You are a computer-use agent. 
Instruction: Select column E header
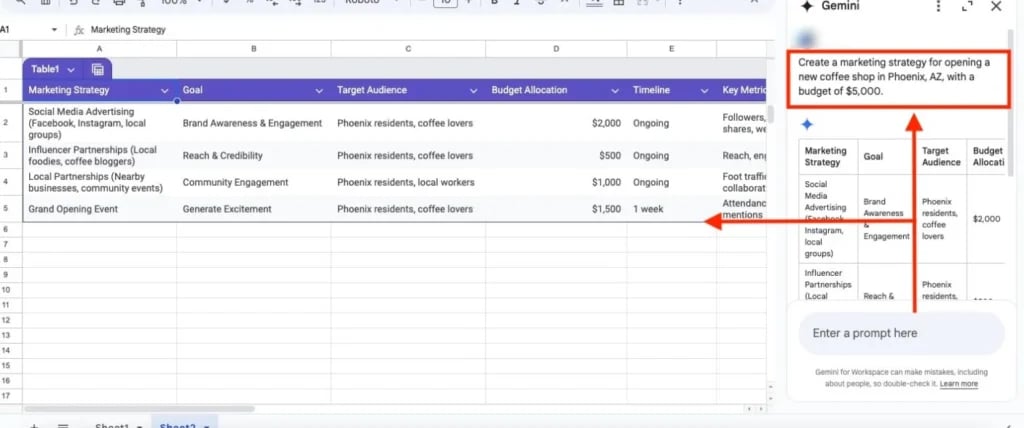point(671,49)
